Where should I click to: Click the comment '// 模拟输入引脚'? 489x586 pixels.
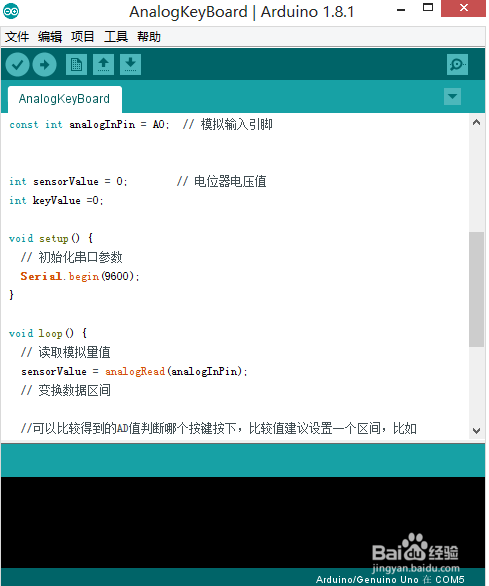(x=228, y=124)
